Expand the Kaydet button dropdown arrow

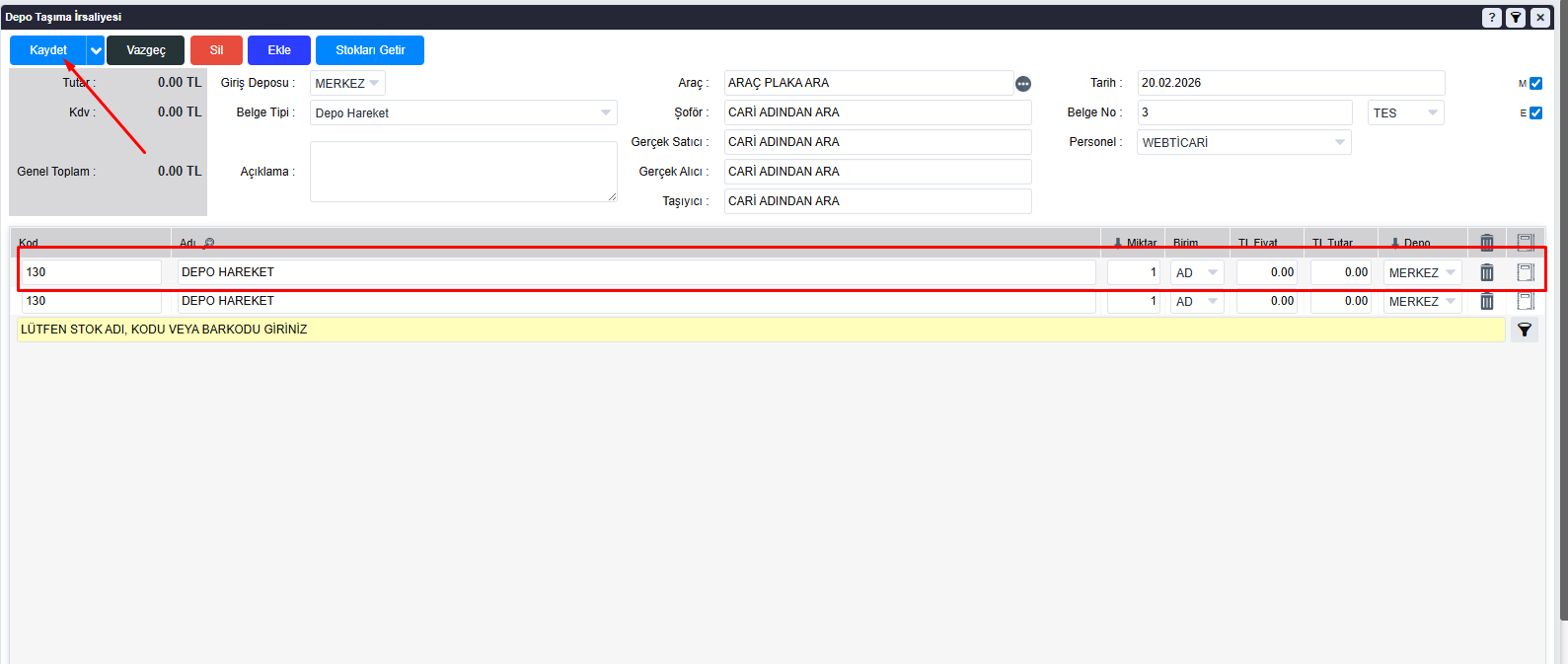click(96, 50)
